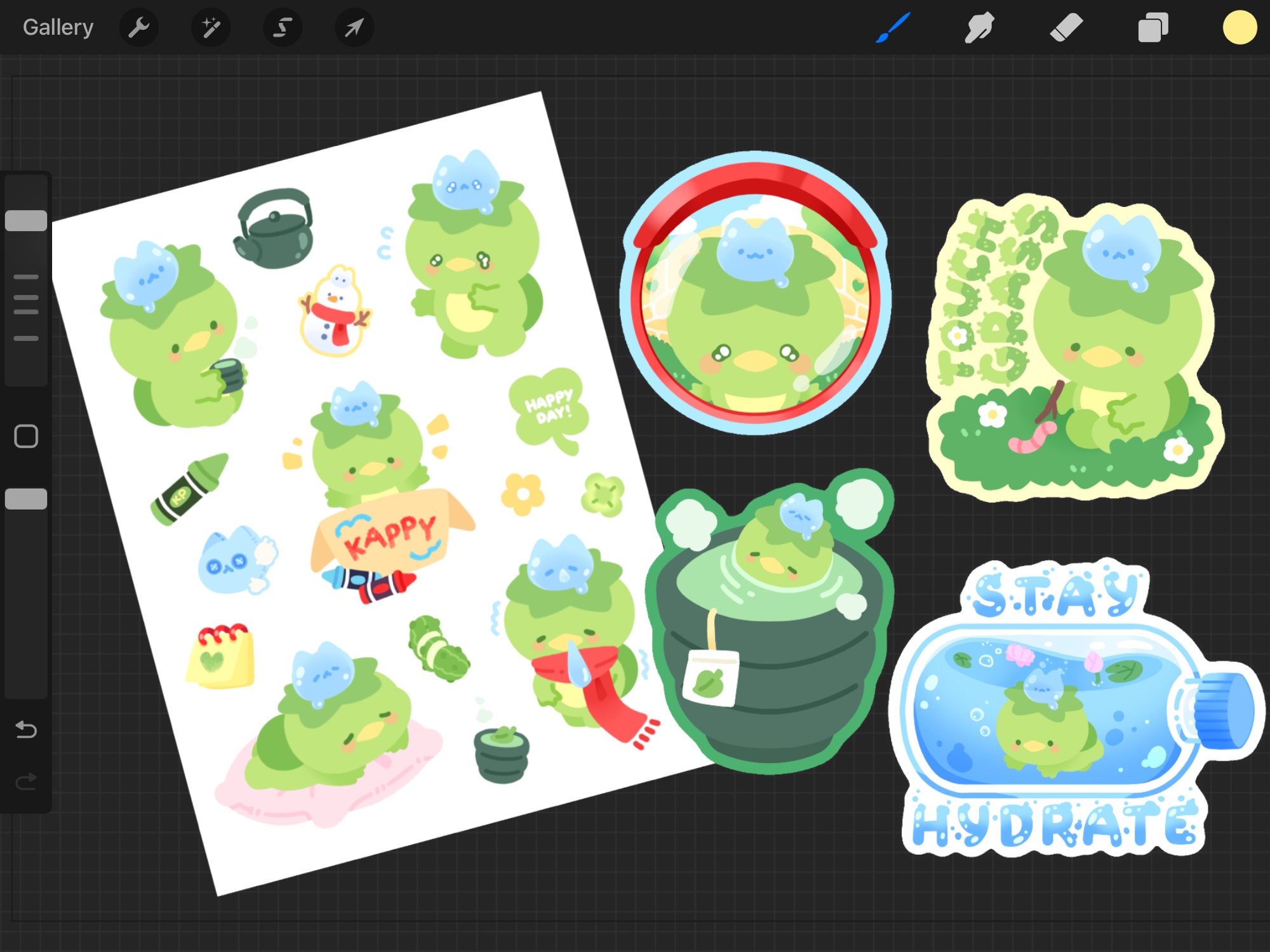Image resolution: width=1270 pixels, height=952 pixels.
Task: Tap the square Modify button in sidebar
Action: (x=26, y=436)
